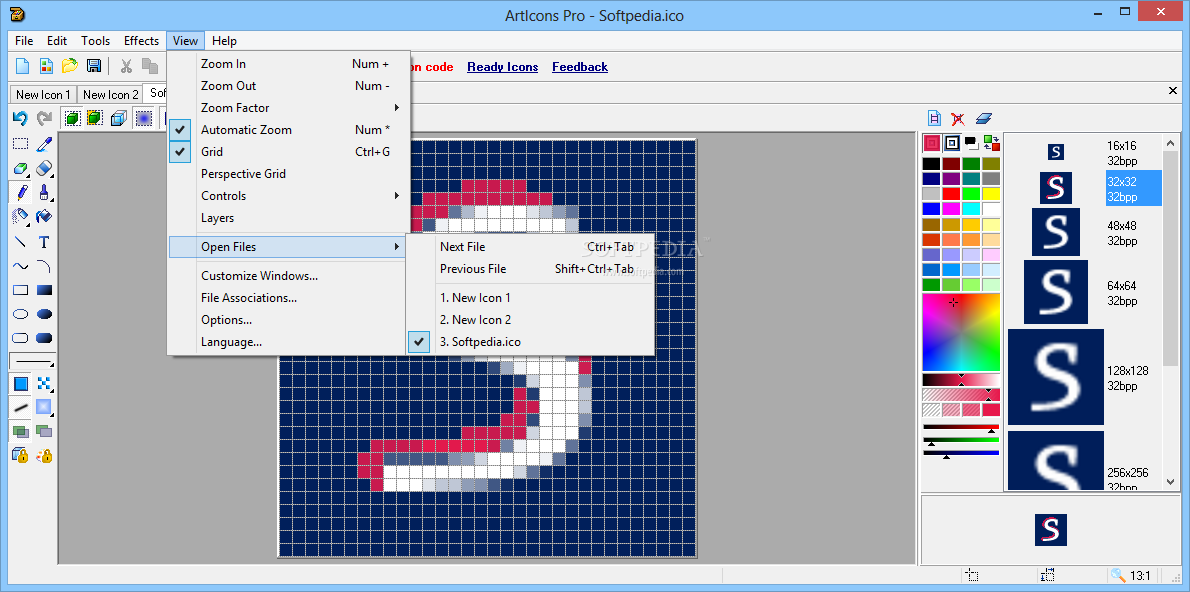Select the straight Line tool
The height and width of the screenshot is (592, 1190).
[20, 242]
